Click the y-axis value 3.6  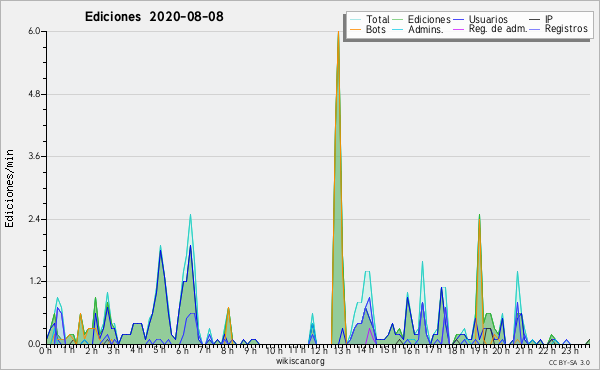pos(34,156)
